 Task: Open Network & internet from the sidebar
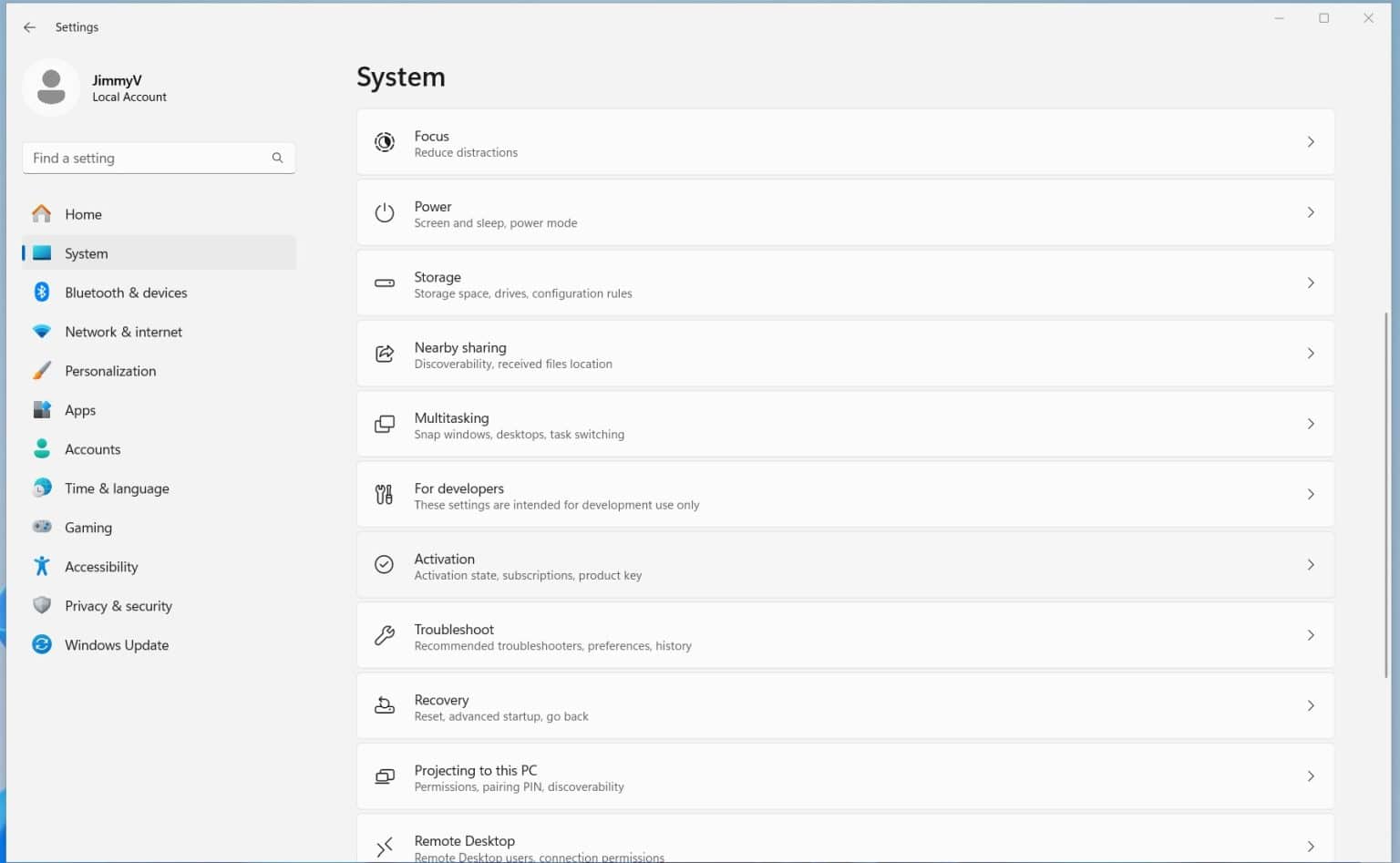point(123,331)
